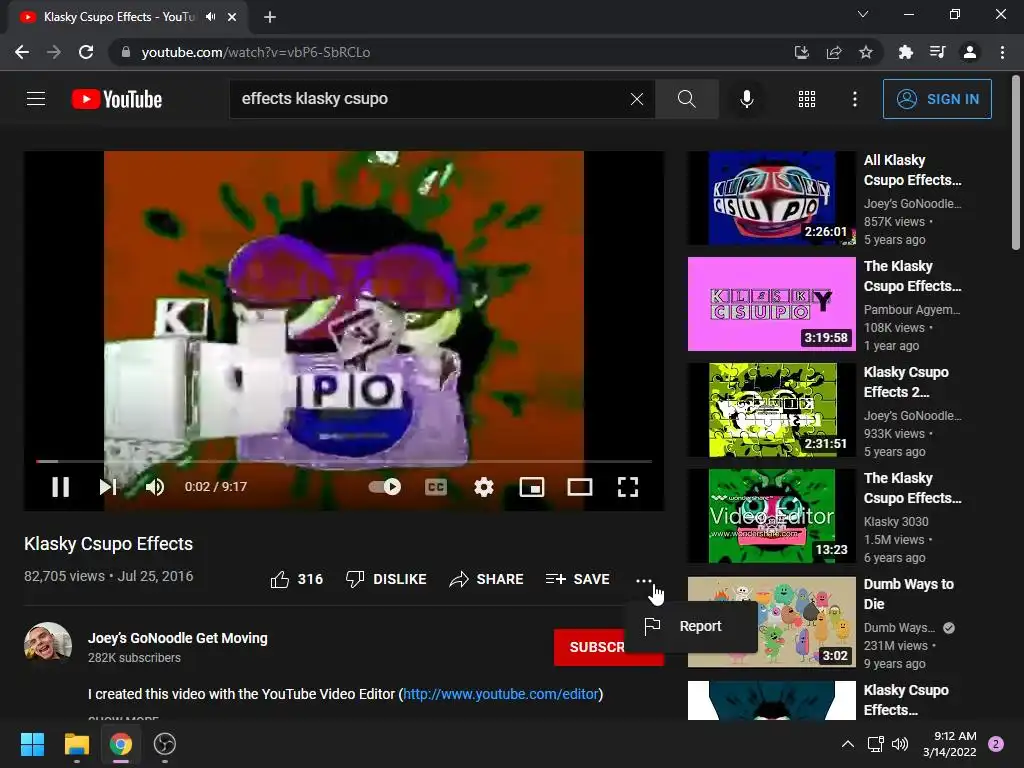Install app via address bar icon
Screen dimensions: 1024x768
801,52
